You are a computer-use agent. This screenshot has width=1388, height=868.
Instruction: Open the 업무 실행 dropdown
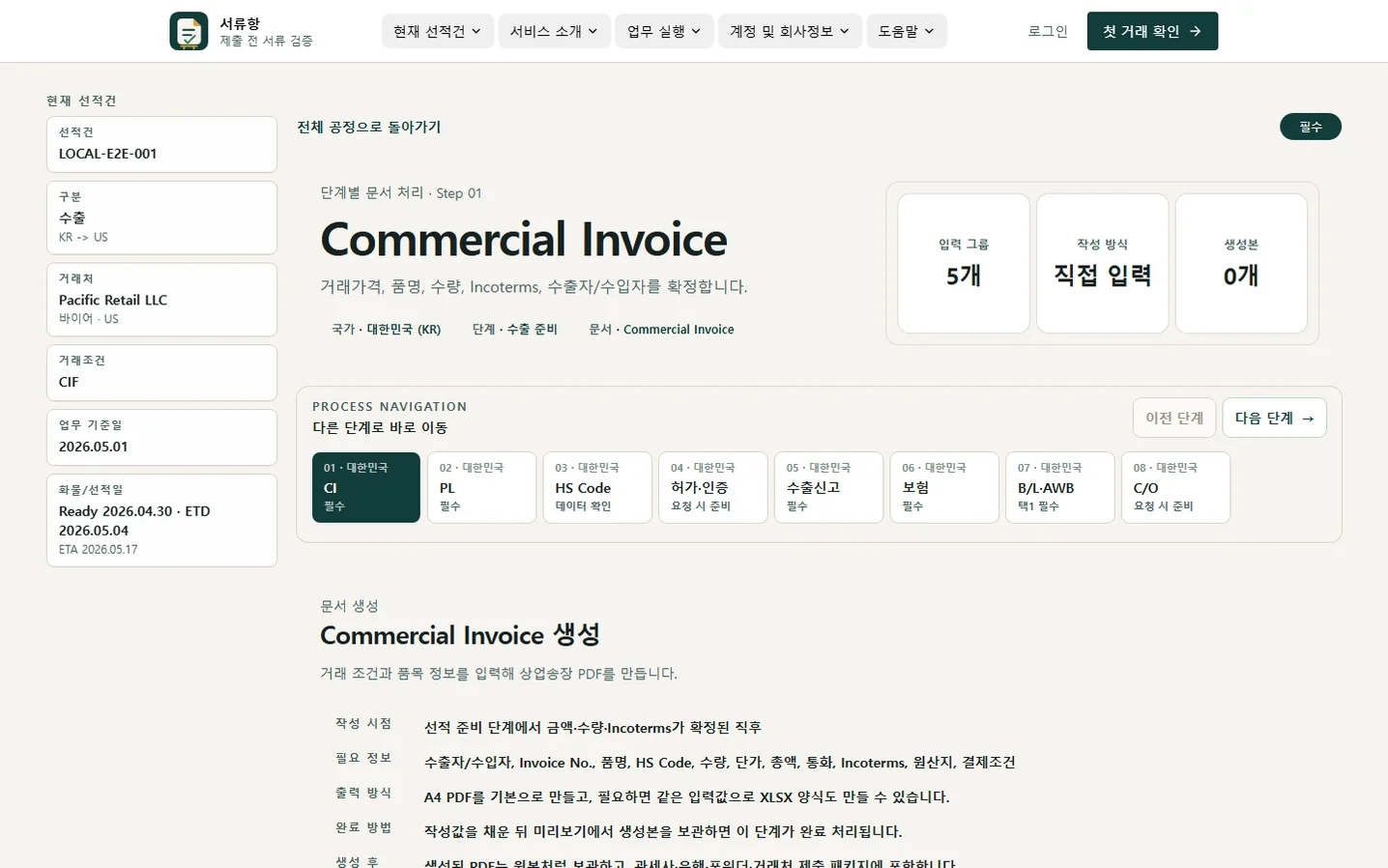[x=665, y=31]
